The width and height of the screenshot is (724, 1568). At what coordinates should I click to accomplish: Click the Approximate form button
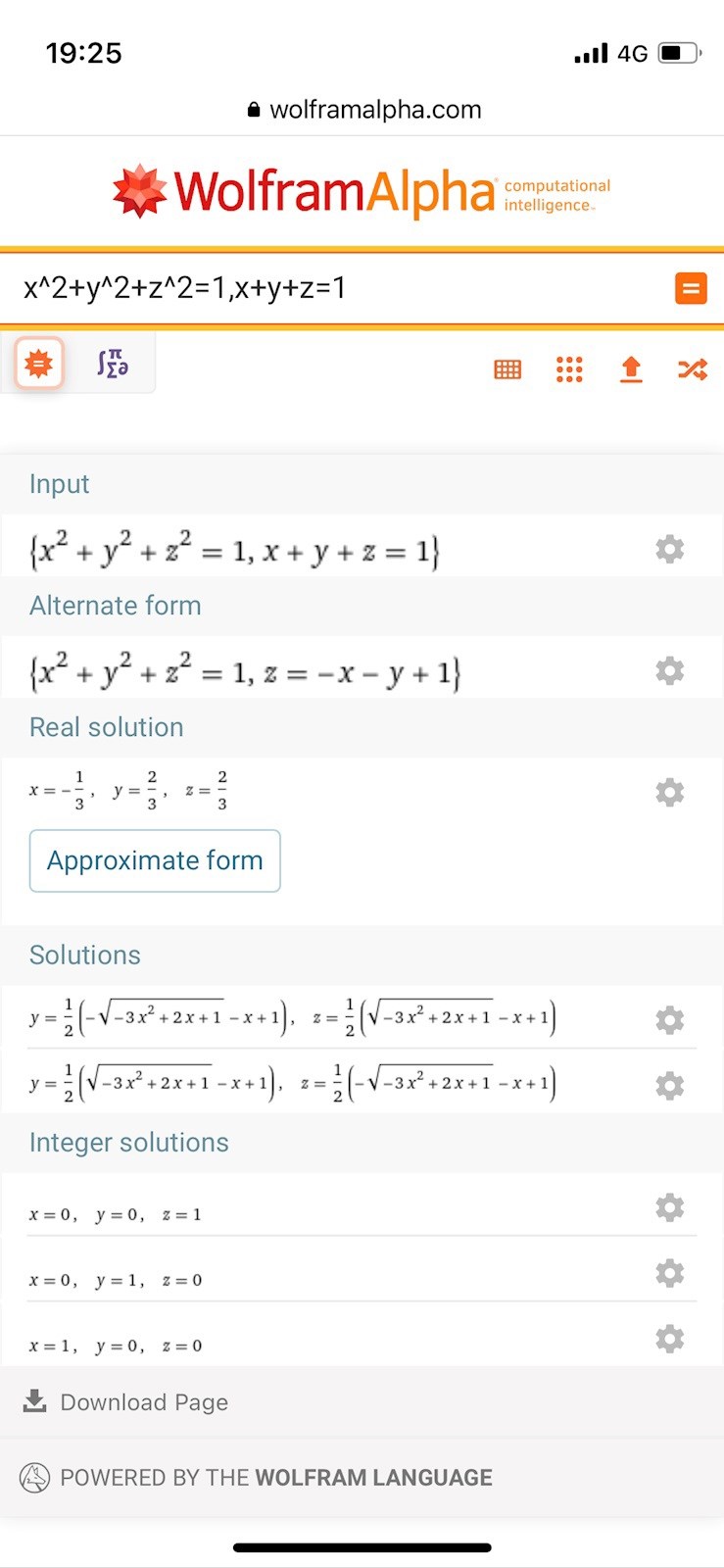[x=155, y=860]
